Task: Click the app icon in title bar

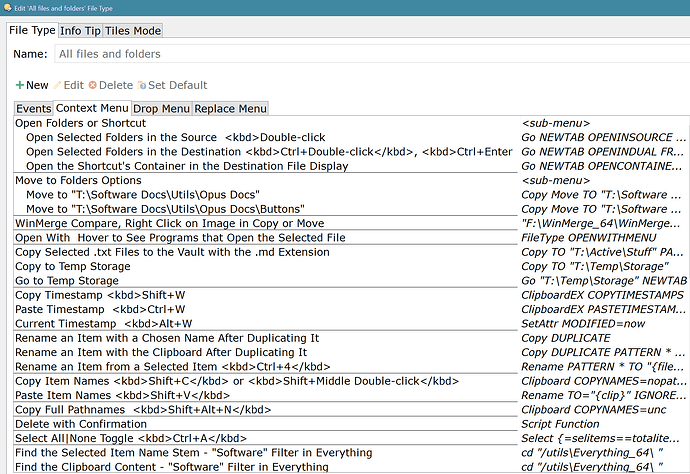Action: pyautogui.click(x=7, y=7)
